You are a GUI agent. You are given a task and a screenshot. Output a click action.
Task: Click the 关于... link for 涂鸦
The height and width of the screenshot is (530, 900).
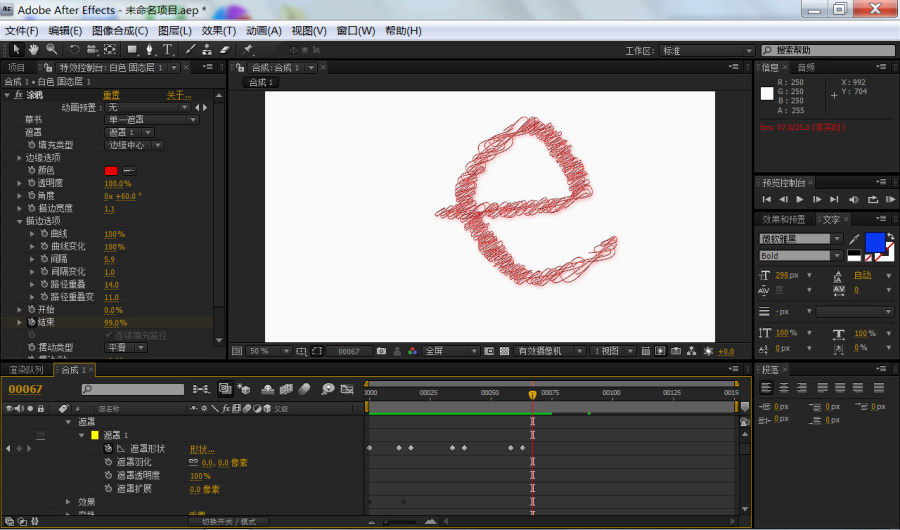coord(179,95)
